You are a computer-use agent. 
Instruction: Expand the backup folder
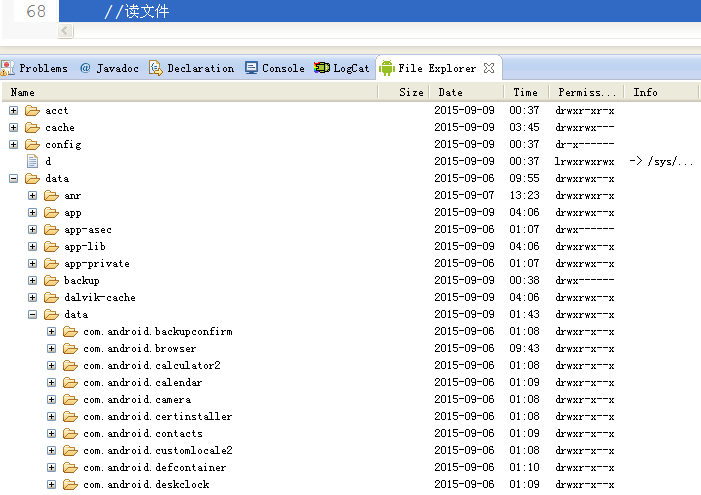point(32,280)
